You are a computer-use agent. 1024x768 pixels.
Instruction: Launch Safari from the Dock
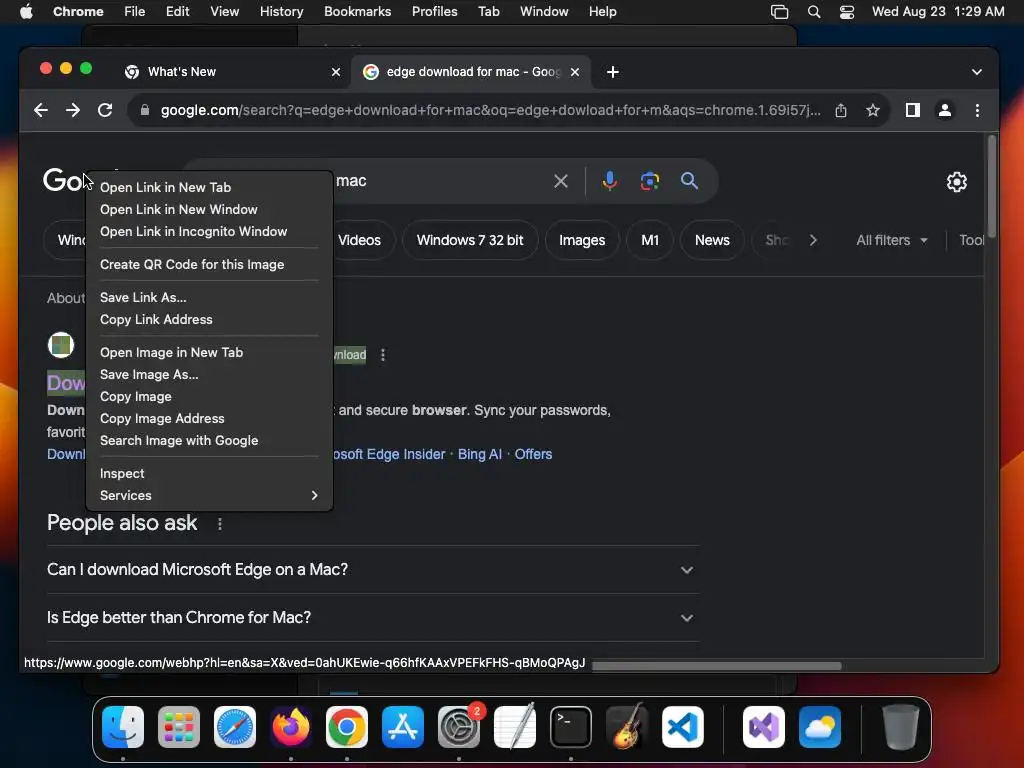click(x=235, y=727)
